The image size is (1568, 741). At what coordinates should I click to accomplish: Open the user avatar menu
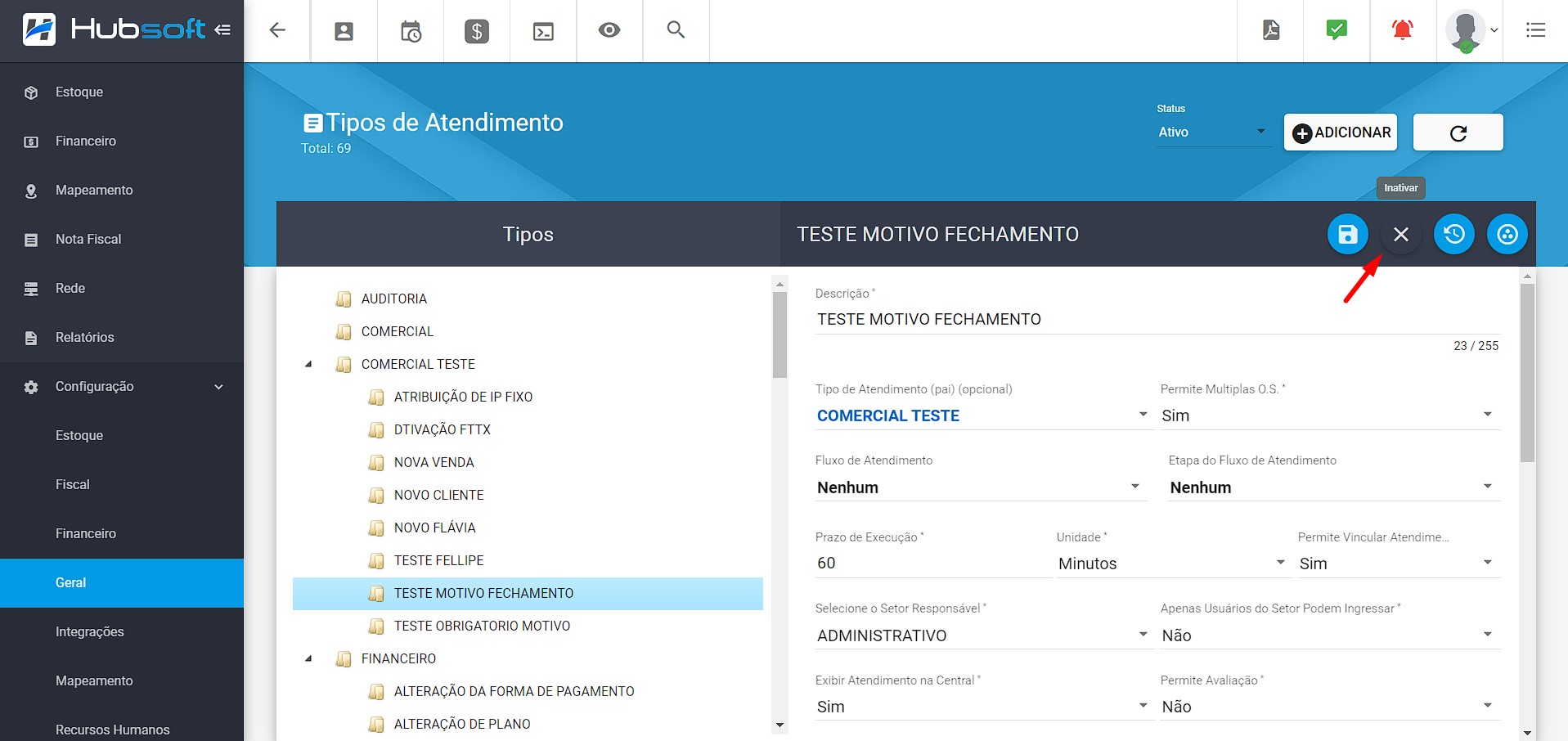[x=1471, y=31]
